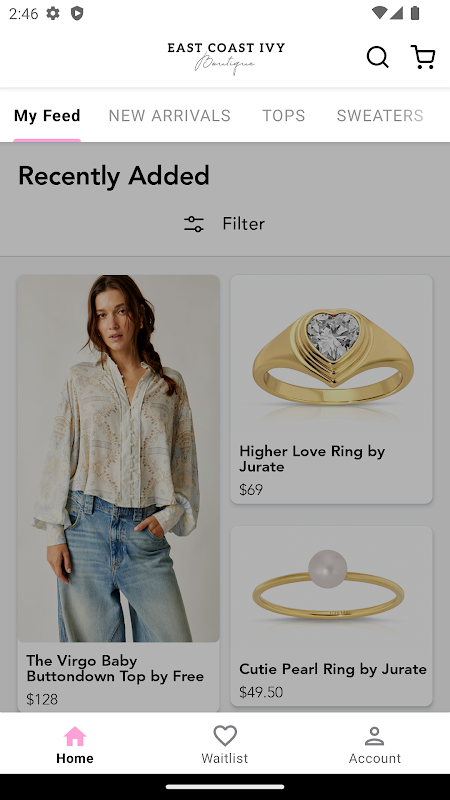Open the search magnifier icon
Screen dimensions: 450x800
coord(378,57)
